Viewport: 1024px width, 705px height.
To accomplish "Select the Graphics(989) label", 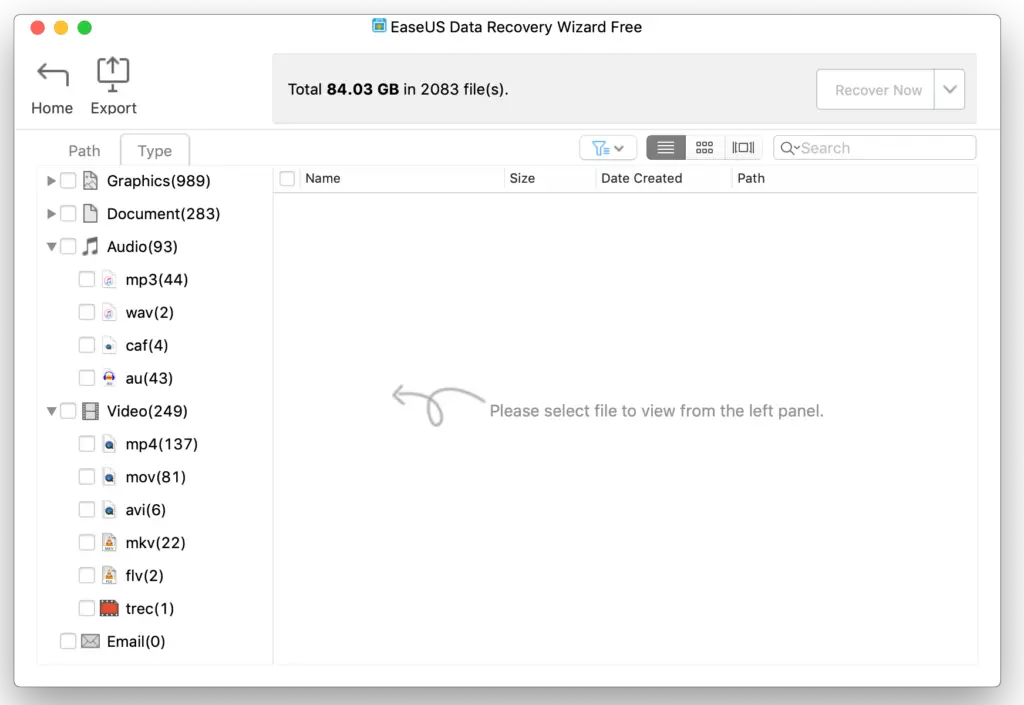I will [159, 181].
